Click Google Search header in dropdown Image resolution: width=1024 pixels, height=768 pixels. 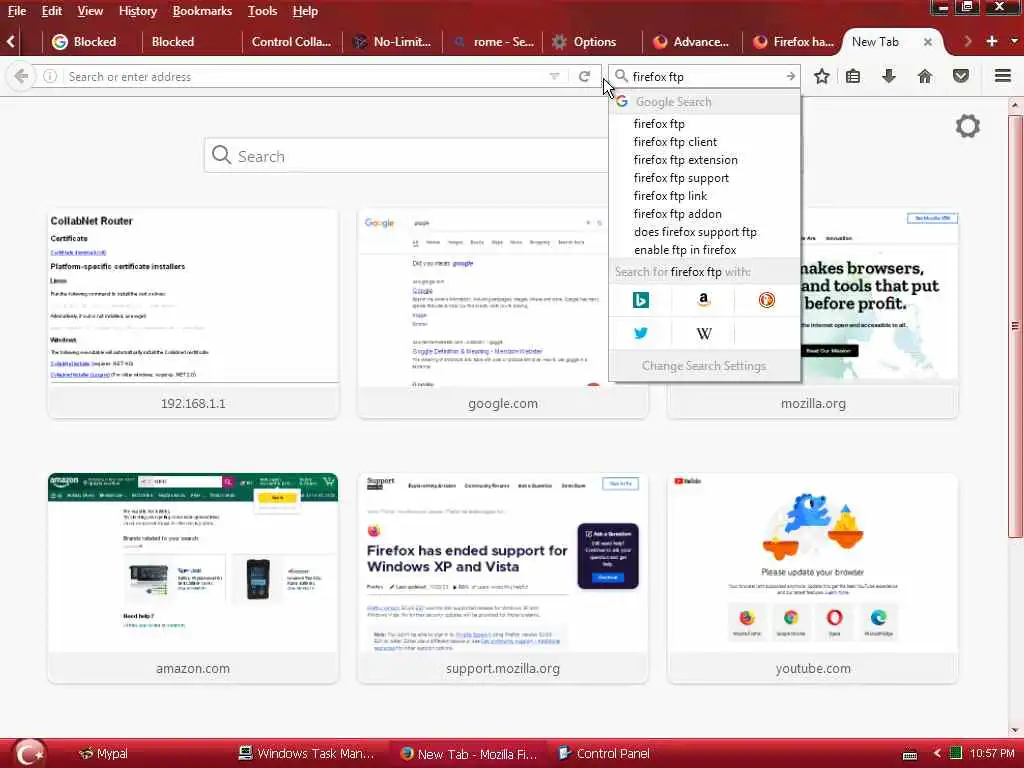704,102
